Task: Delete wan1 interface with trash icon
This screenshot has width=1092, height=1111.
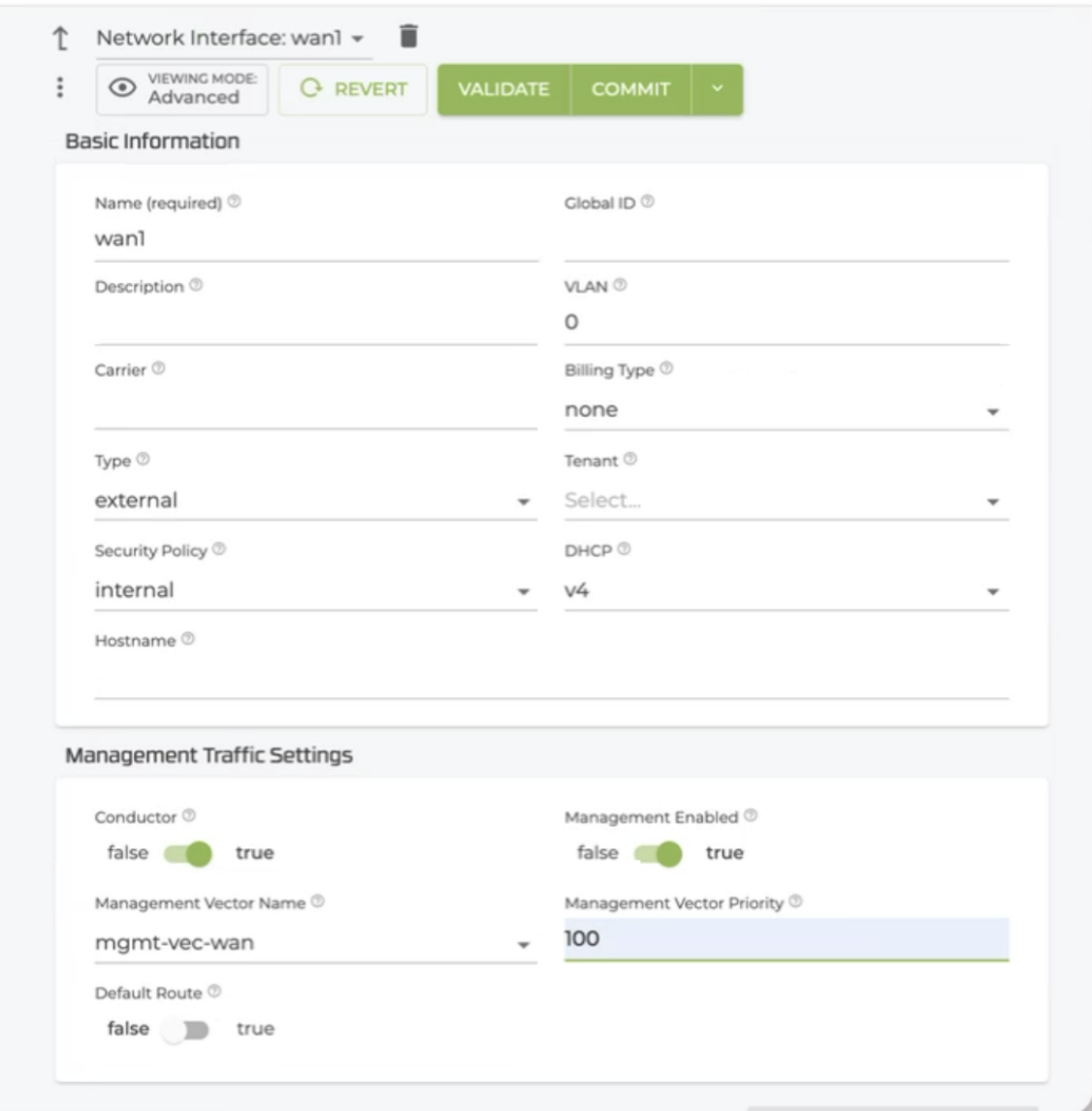Action: tap(408, 36)
